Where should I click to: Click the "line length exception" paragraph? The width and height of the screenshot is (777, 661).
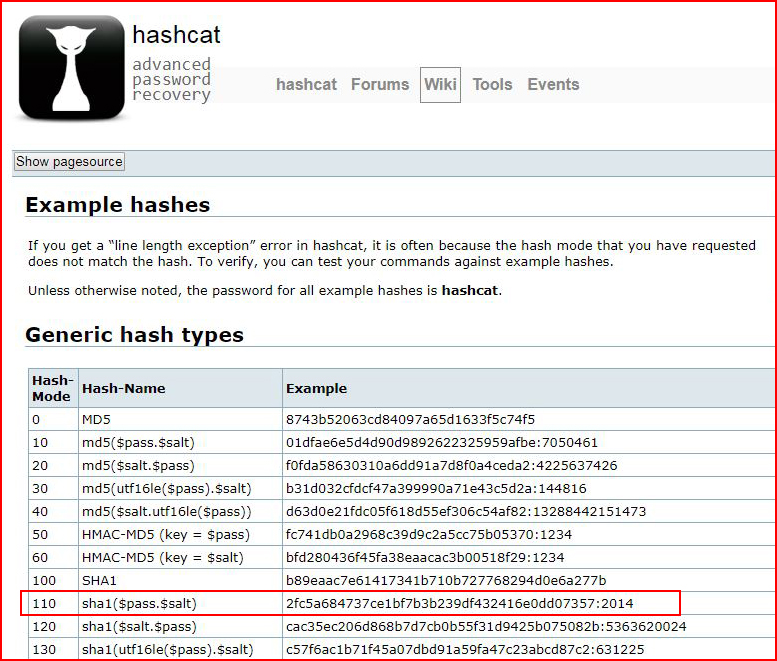(x=391, y=253)
